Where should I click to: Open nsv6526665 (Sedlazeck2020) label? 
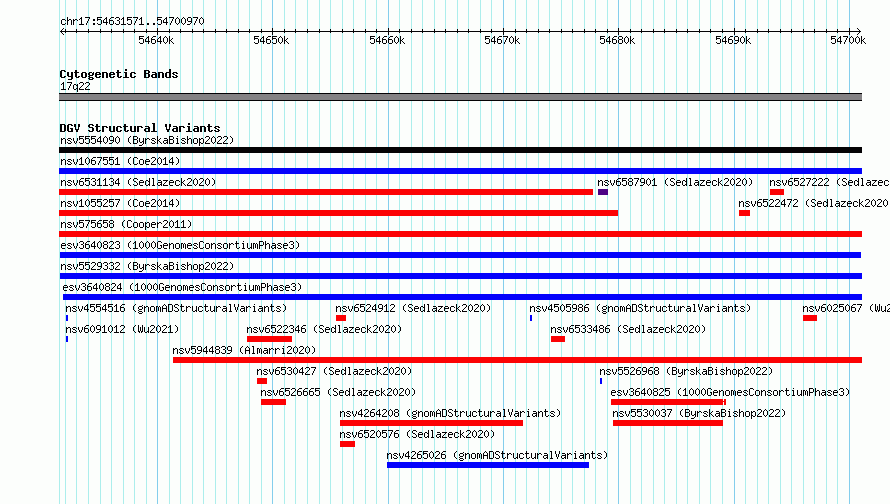coord(338,392)
